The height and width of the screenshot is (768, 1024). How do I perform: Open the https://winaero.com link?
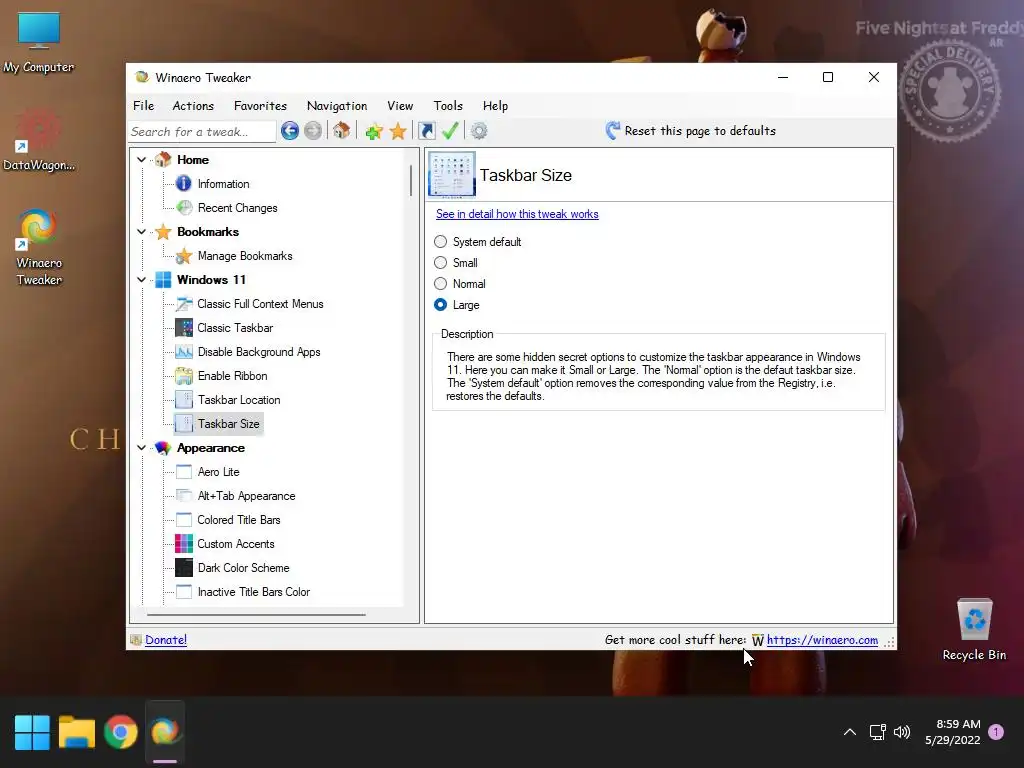click(822, 640)
